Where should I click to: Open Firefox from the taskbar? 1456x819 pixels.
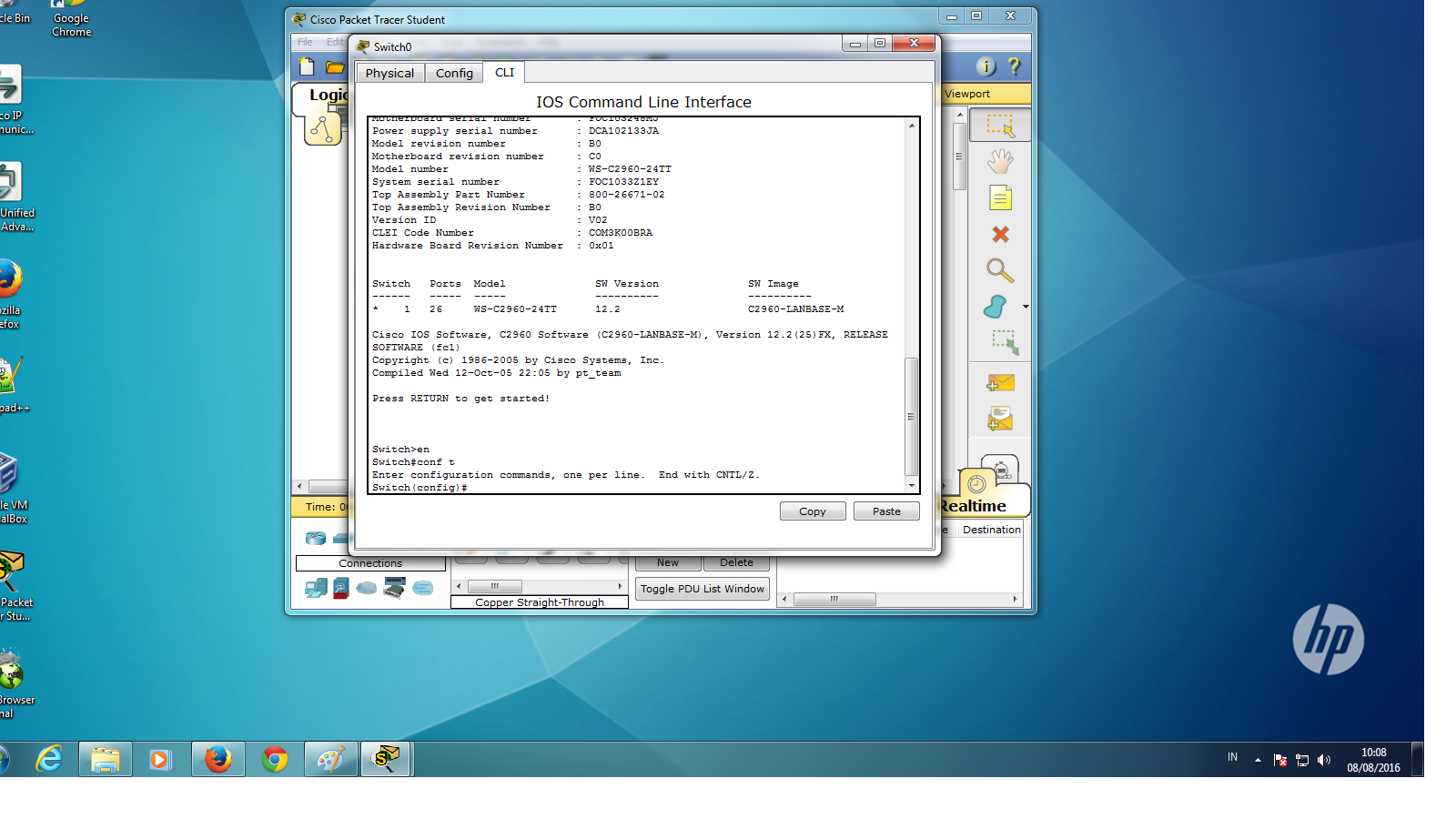pyautogui.click(x=218, y=759)
